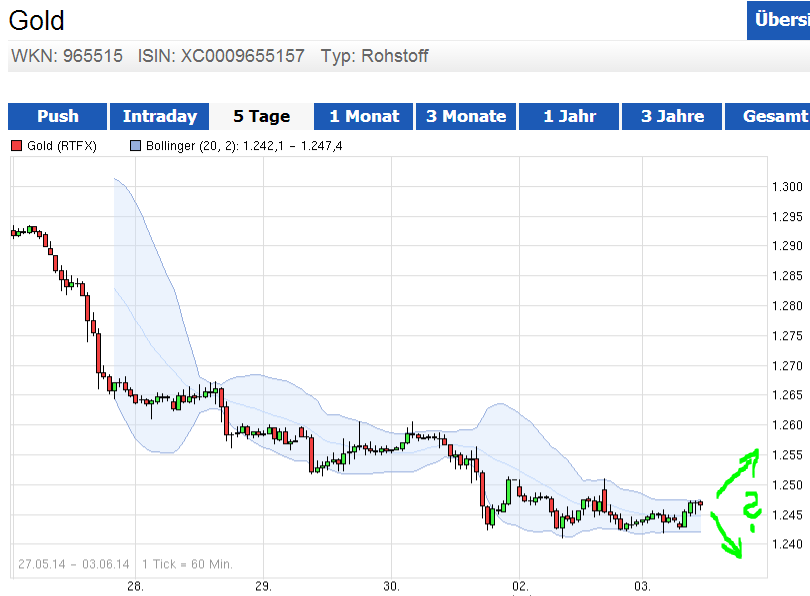The height and width of the screenshot is (596, 810).
Task: Click the 30. date axis label
Action: 392,586
